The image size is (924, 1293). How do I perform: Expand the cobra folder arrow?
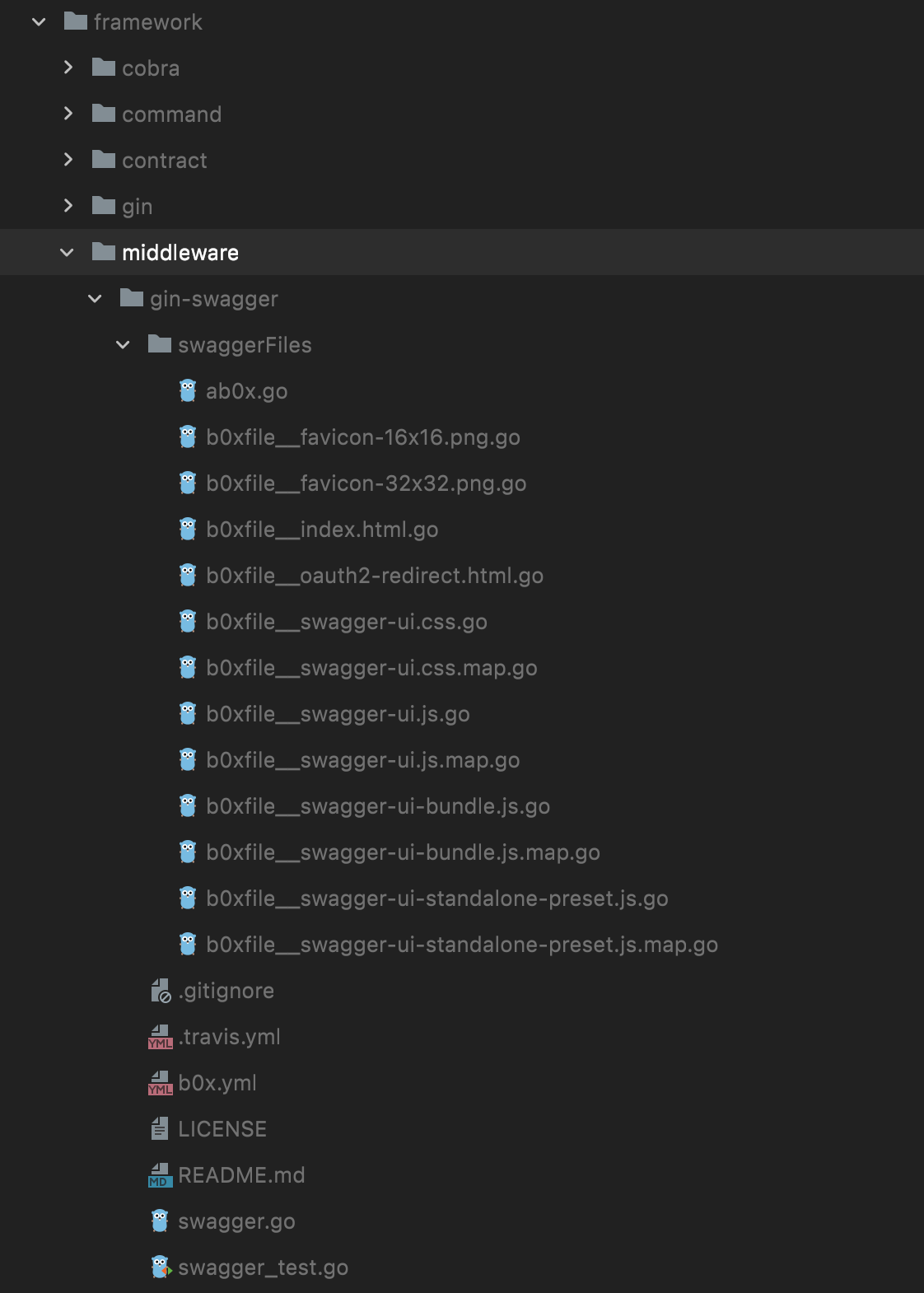coord(68,68)
